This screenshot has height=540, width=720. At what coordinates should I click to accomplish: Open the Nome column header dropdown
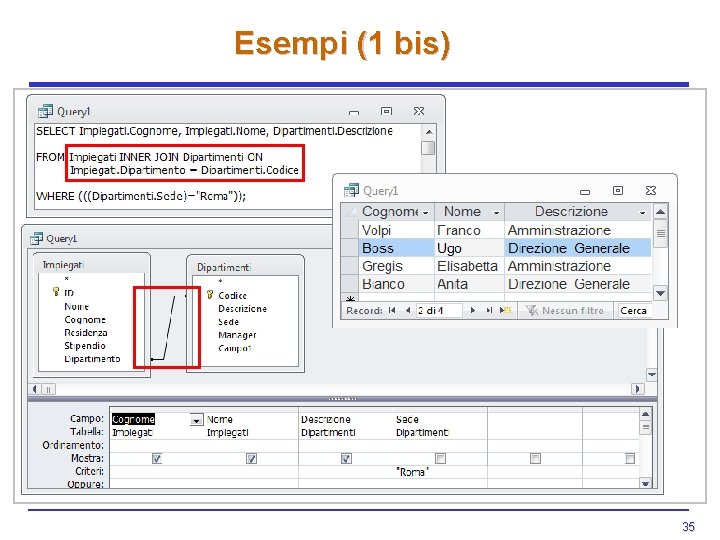(496, 213)
